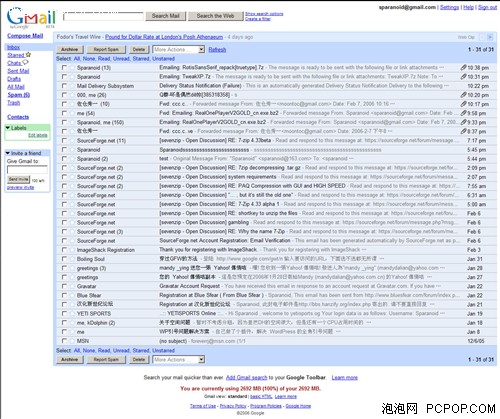Collapse the Invite a friend section
The image size is (500, 419).
(x=8, y=153)
